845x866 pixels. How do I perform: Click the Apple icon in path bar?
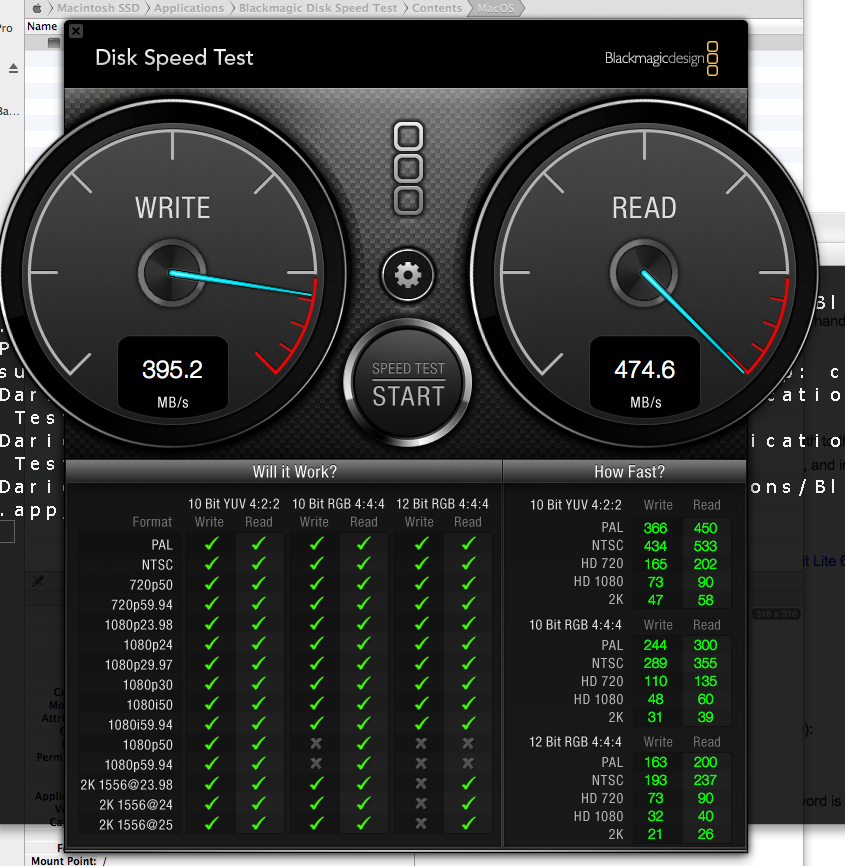pos(37,8)
